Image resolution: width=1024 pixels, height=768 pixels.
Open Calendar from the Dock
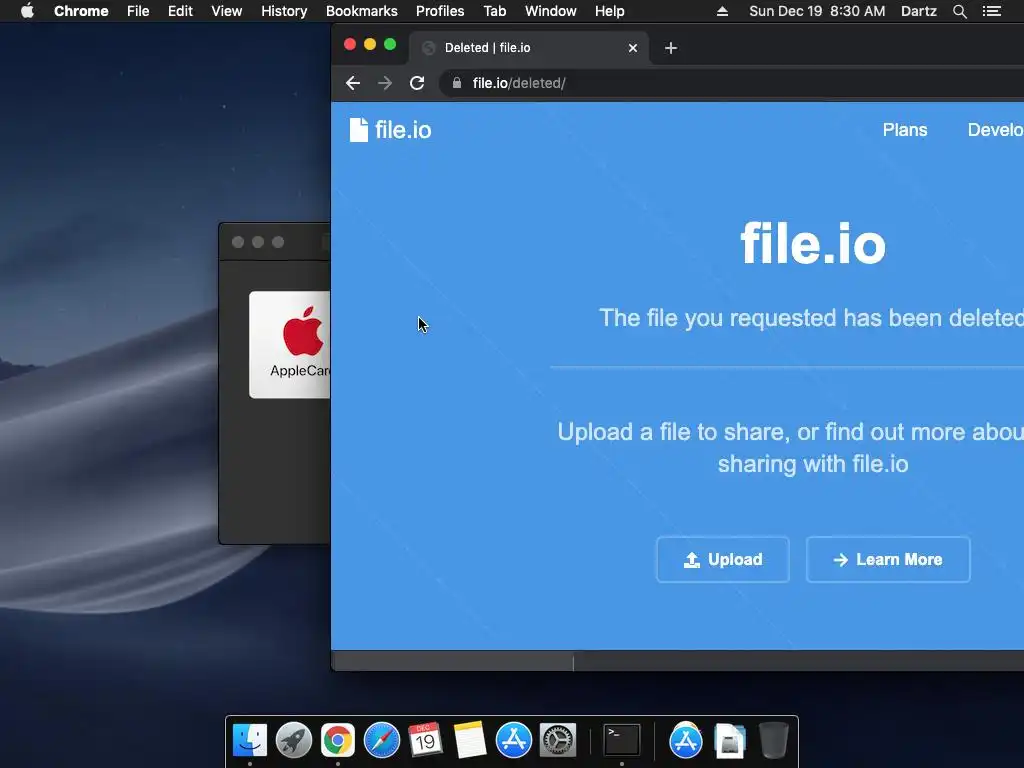[x=426, y=741]
